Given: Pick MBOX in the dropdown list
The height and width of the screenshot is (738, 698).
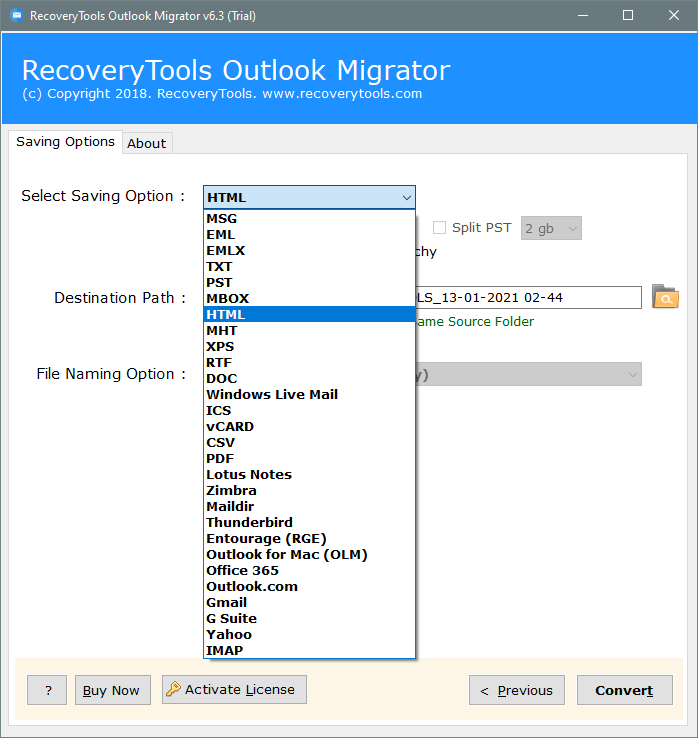Looking at the screenshot, I should (x=309, y=298).
